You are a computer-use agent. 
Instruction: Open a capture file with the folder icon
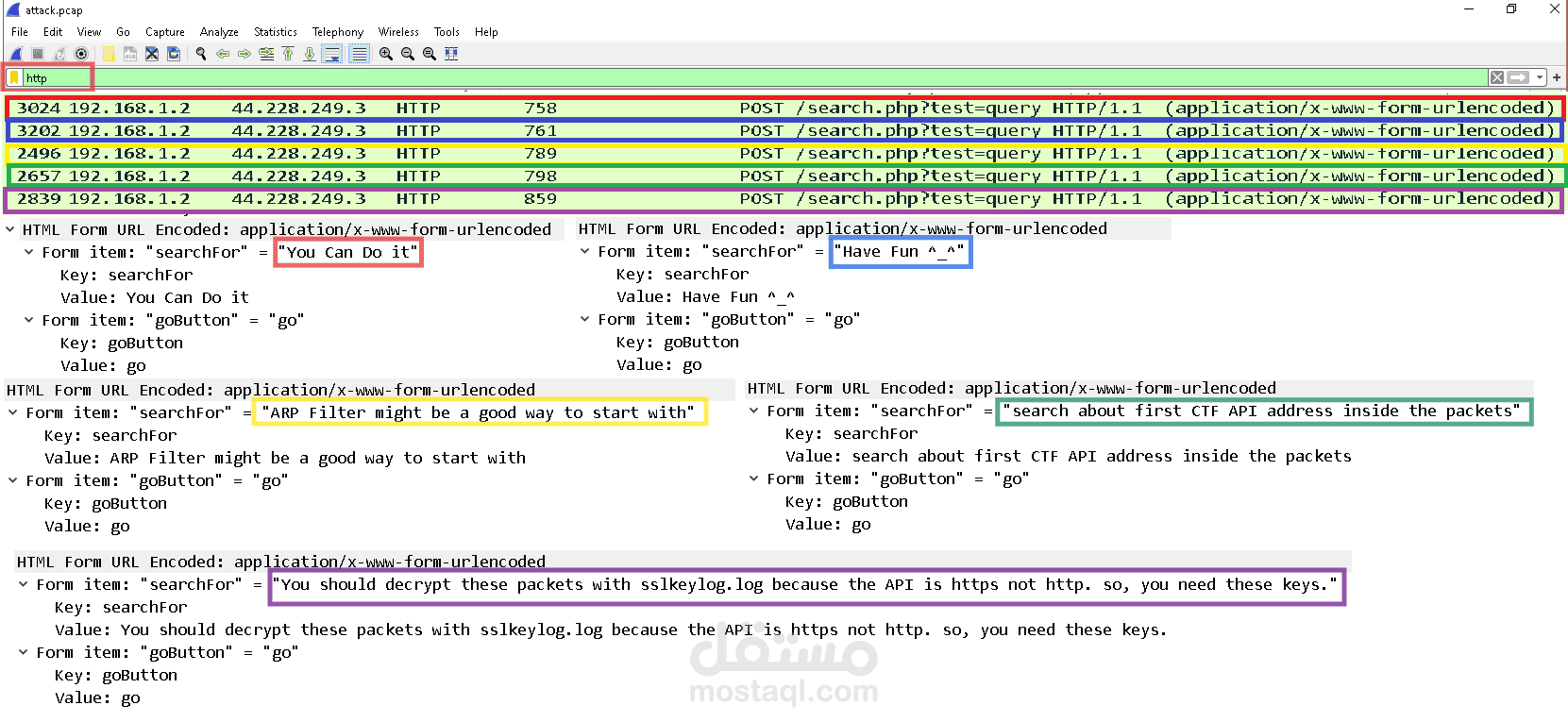[109, 54]
